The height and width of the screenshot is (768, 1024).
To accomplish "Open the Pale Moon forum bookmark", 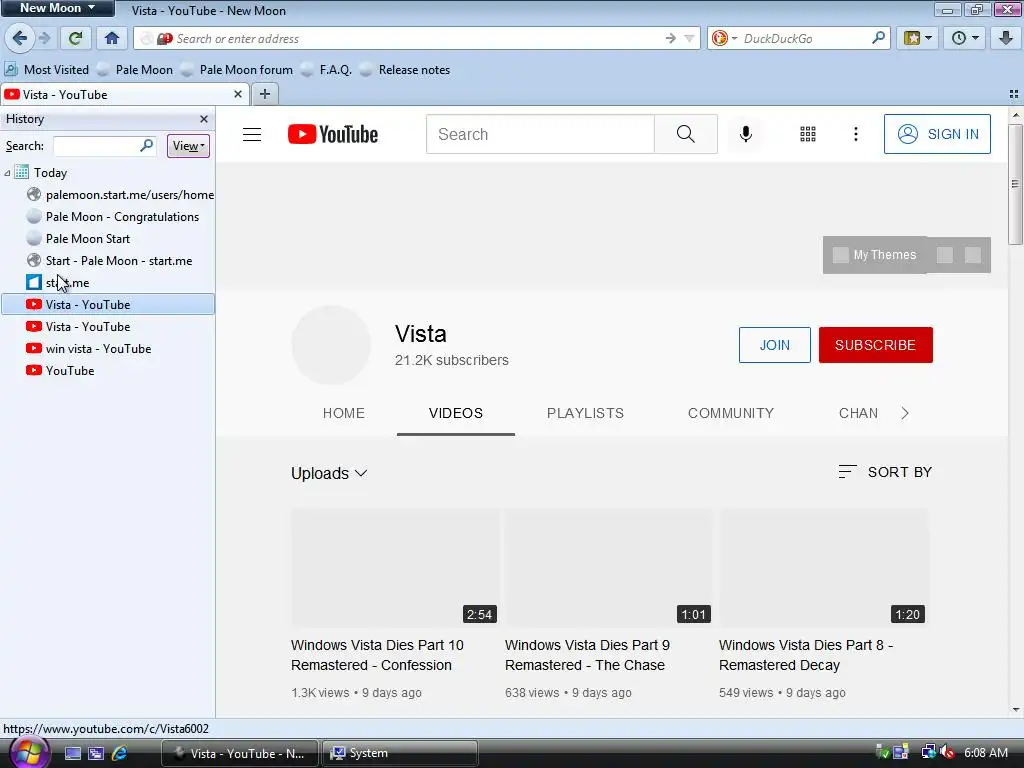I will pyautogui.click(x=237, y=69).
